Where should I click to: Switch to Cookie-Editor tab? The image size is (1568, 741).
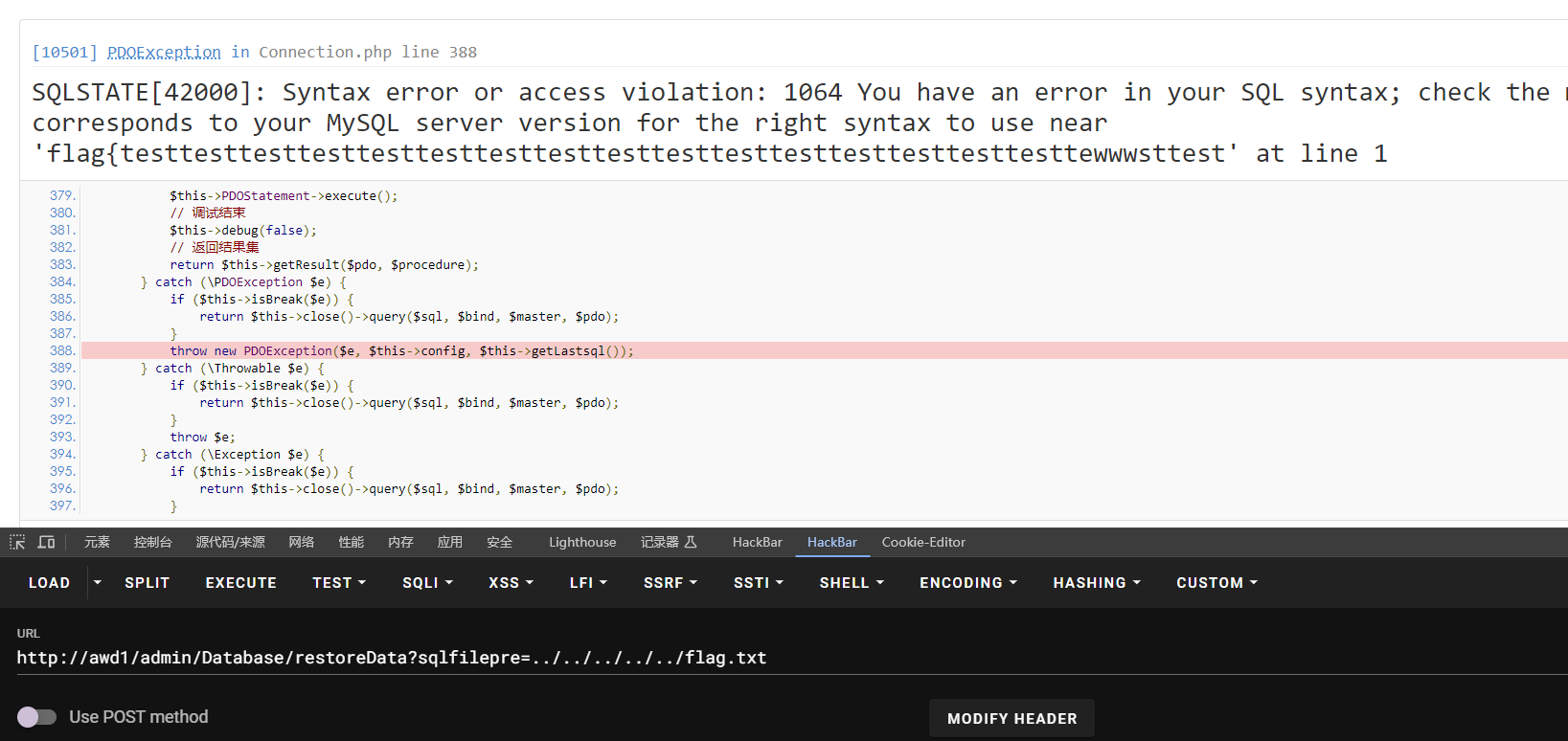point(923,542)
